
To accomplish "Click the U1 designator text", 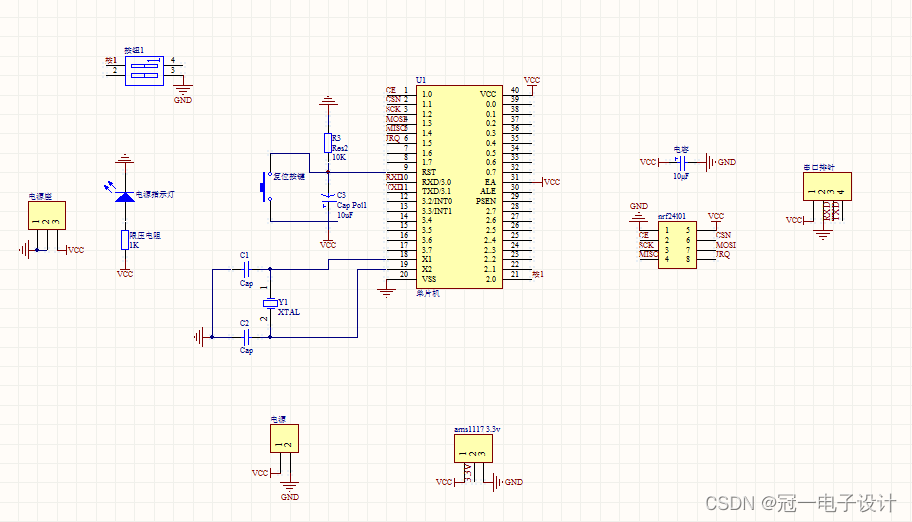I will click(421, 80).
